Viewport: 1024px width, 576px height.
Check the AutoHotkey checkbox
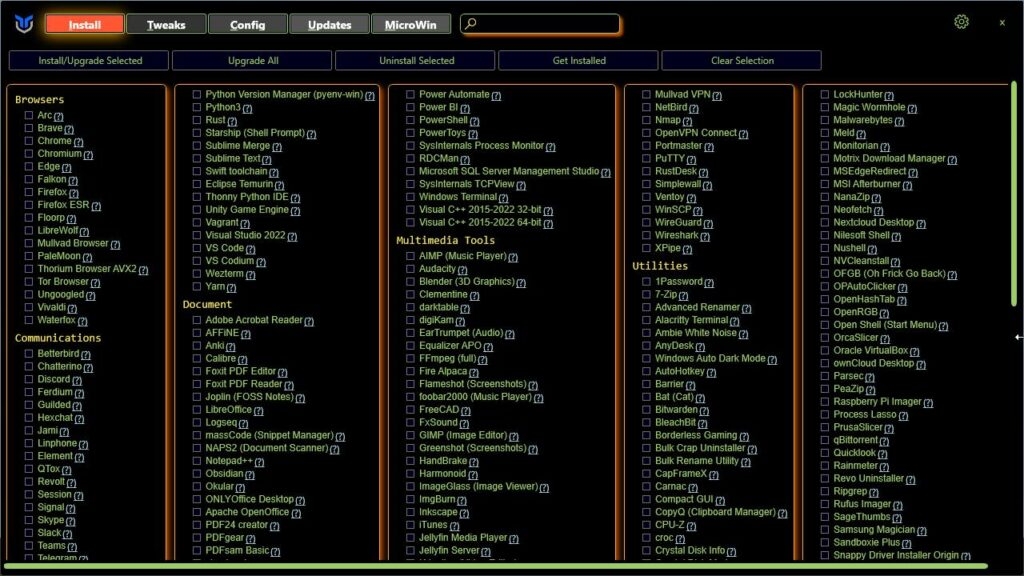[647, 371]
